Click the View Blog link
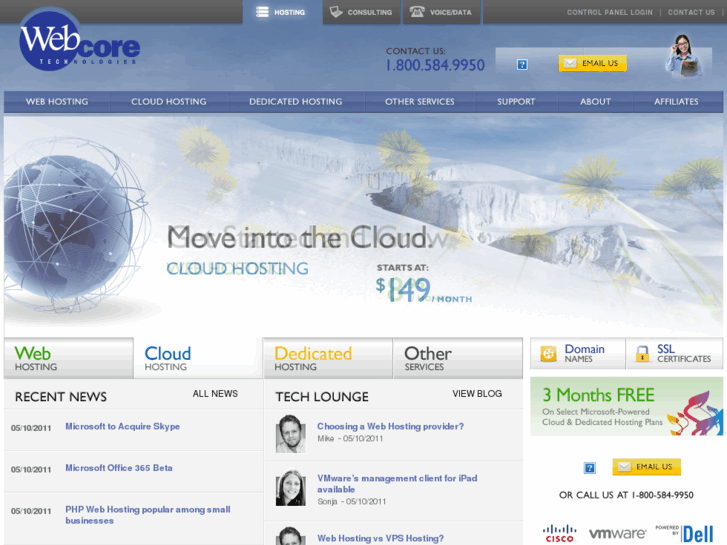The image size is (727, 545). pos(477,394)
